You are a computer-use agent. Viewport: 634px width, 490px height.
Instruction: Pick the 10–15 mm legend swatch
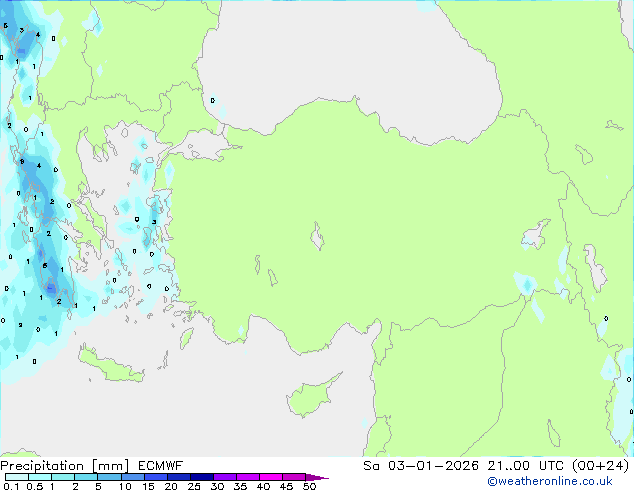[x=132, y=477]
